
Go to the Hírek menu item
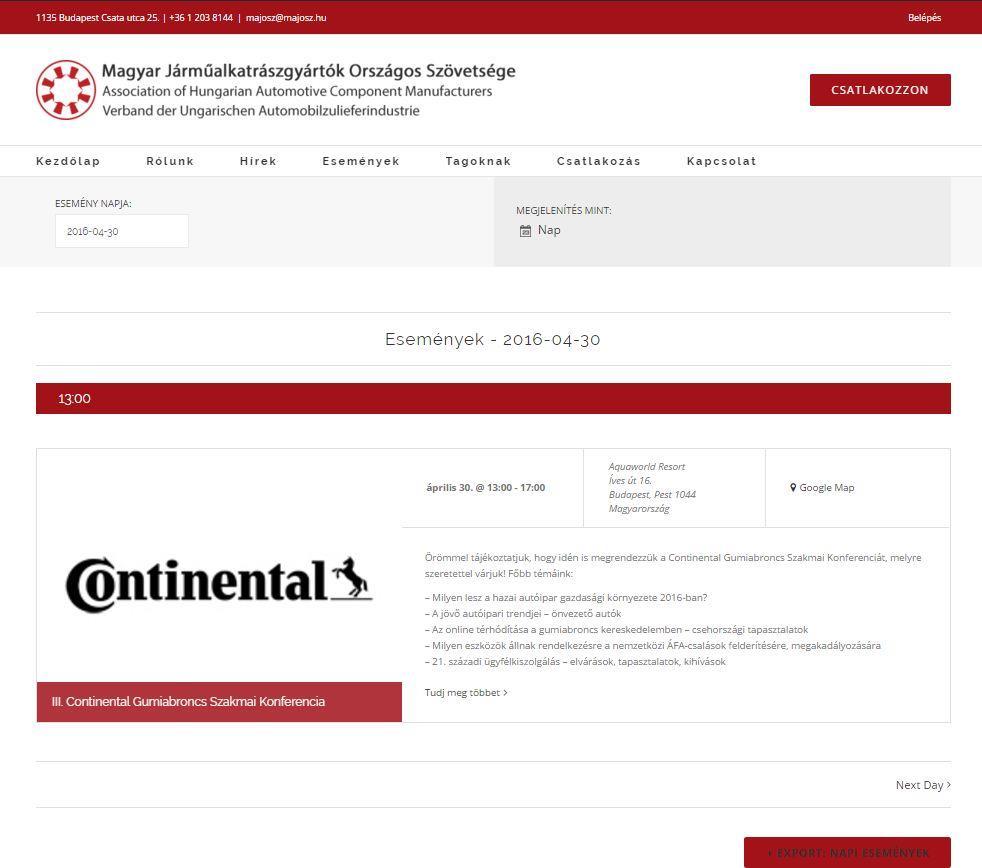[258, 161]
